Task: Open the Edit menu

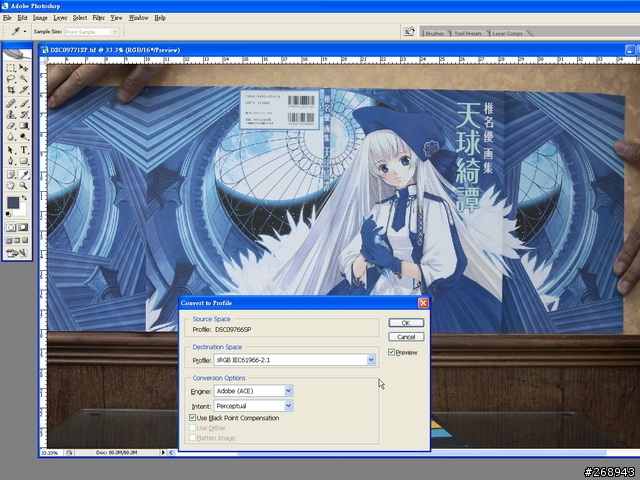Action: [x=22, y=18]
